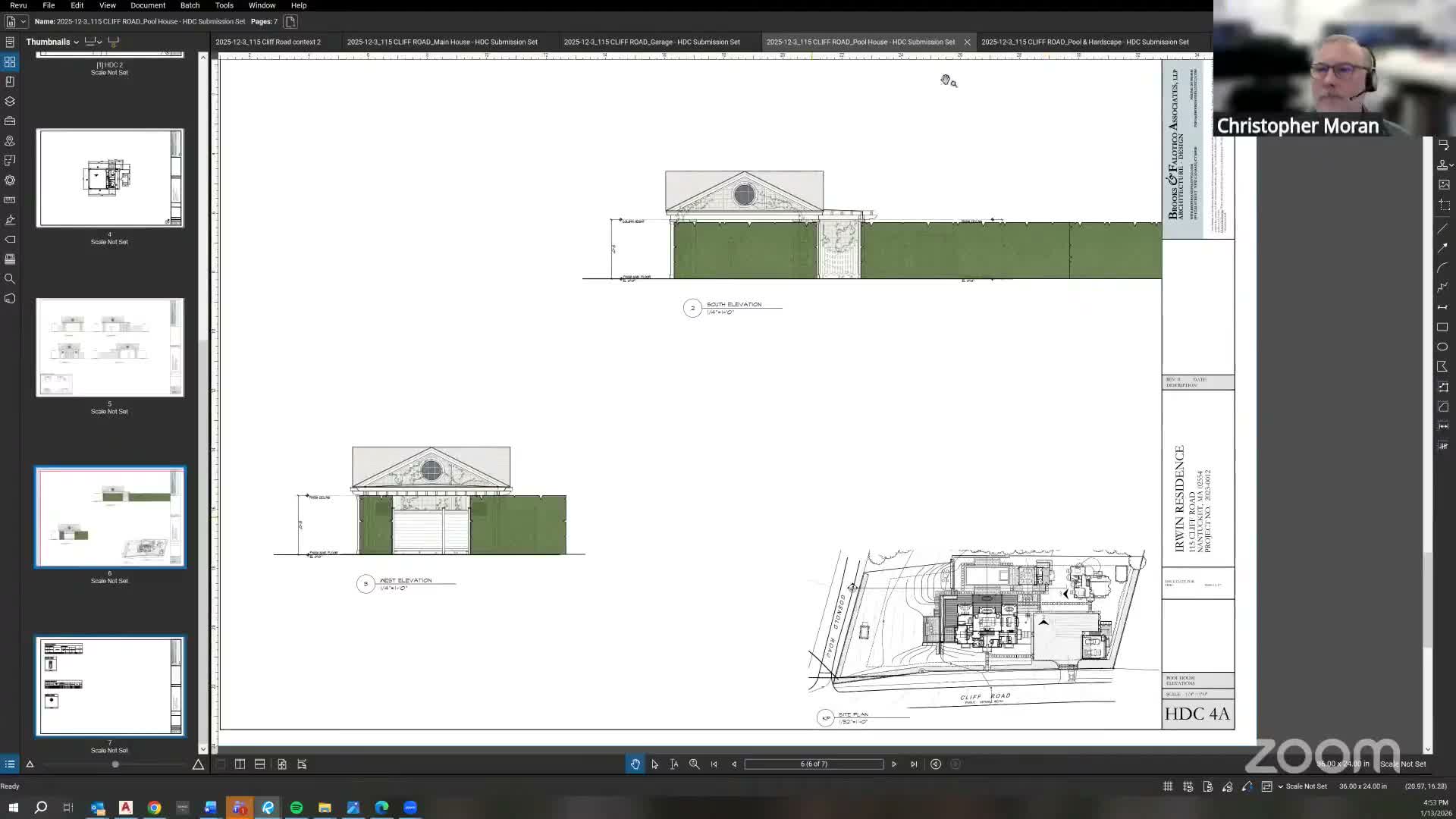1456x819 pixels.
Task: Toggle grid display in the status bar
Action: (1168, 786)
